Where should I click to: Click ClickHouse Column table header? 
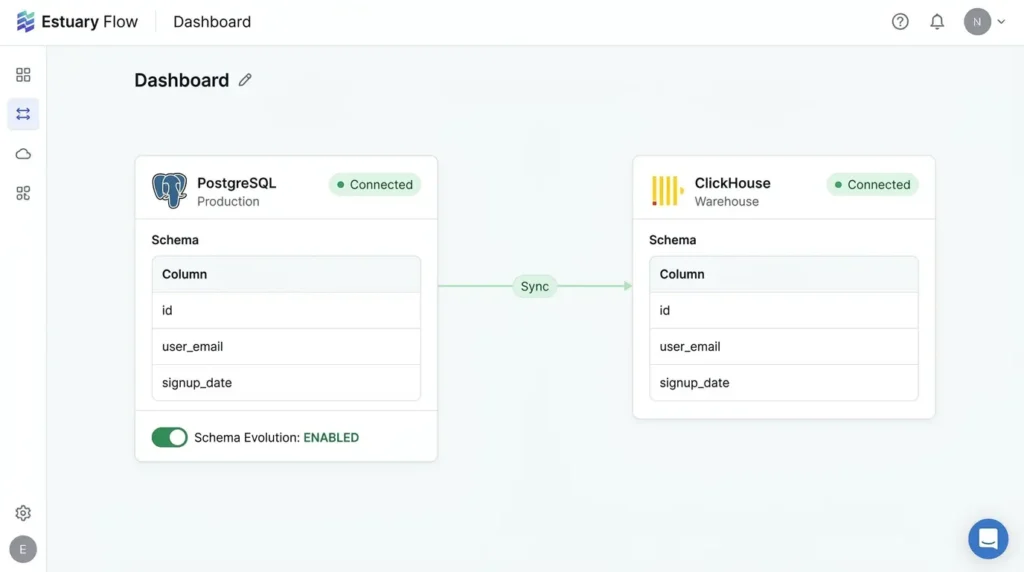(x=784, y=274)
